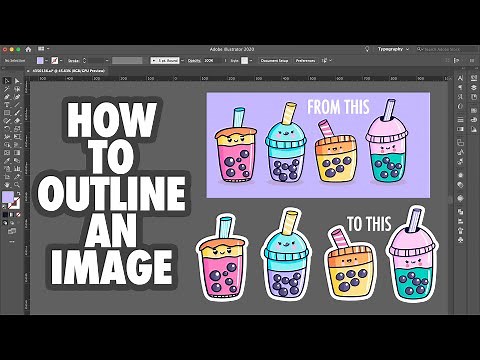Expand the fill color dropdown arrow
480x360 pixels.
point(46,61)
